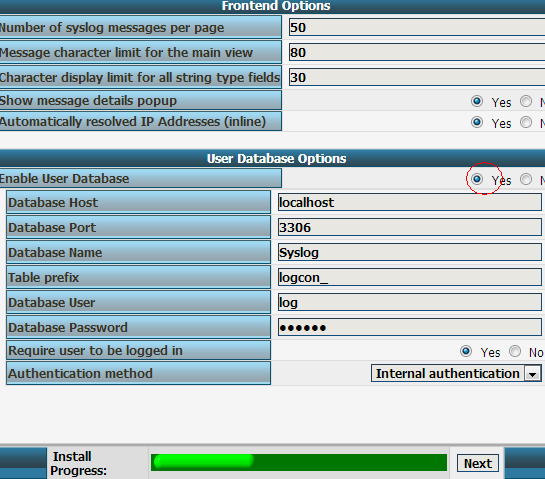Click the Message character limit field
This screenshot has width=545, height=479.
417,52
